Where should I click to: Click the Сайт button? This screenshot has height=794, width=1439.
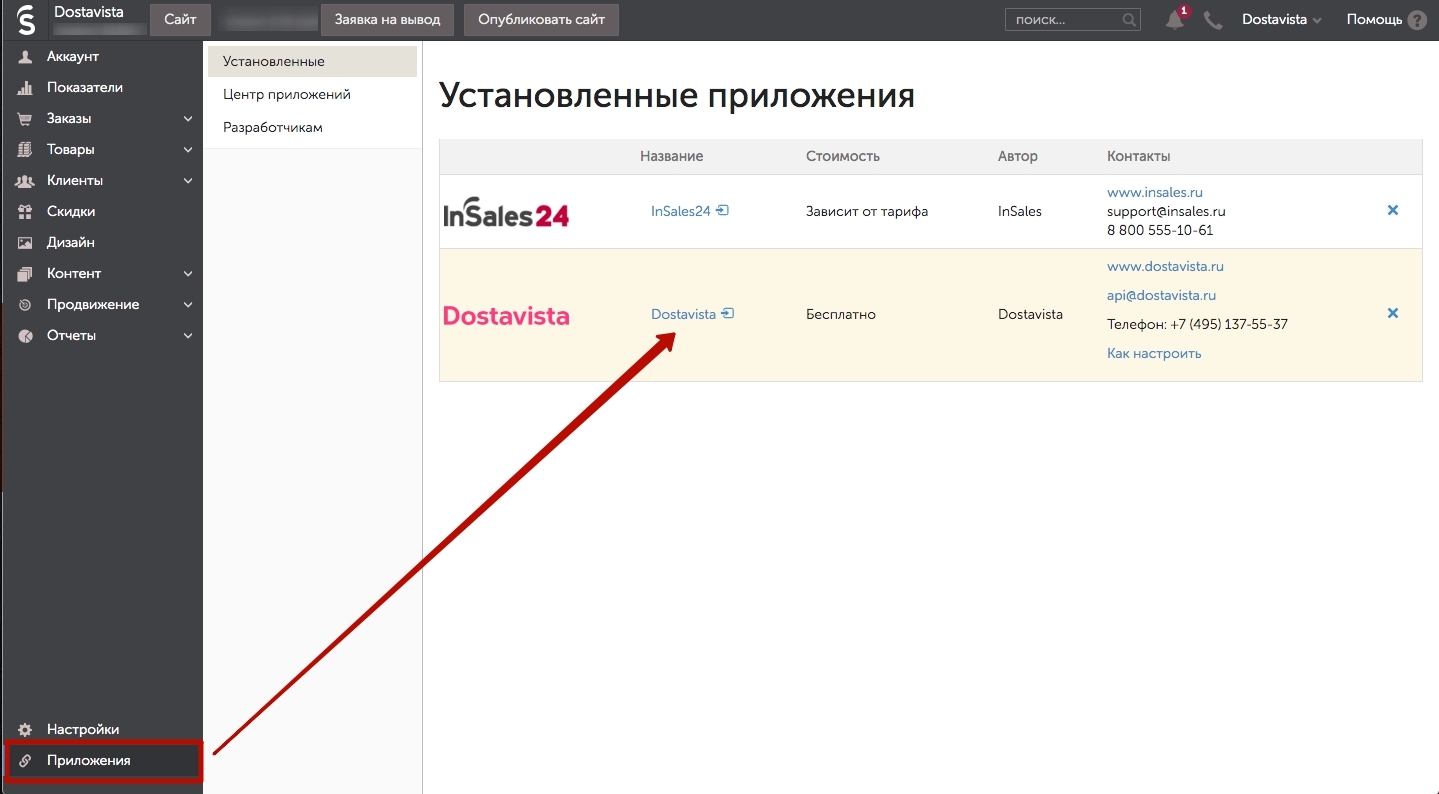(180, 20)
